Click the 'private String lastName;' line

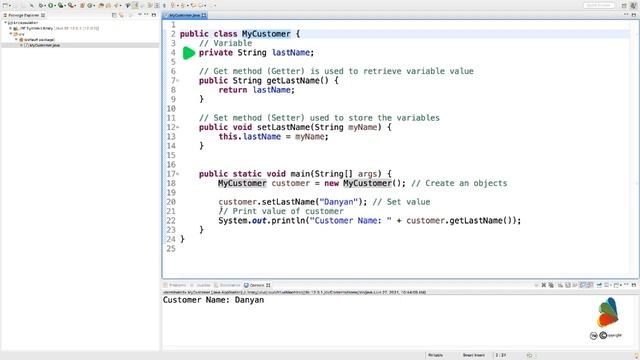[x=256, y=53]
